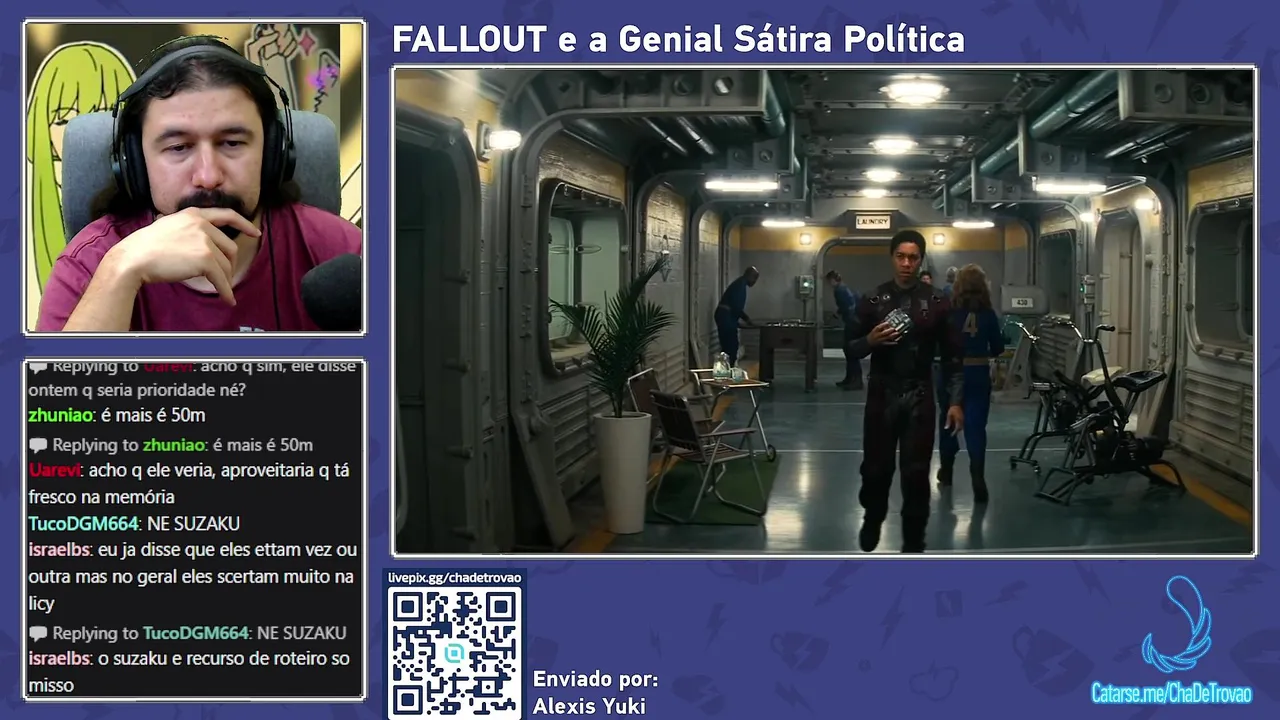Click the streamer webcam feed
The image size is (1280, 720).
195,178
